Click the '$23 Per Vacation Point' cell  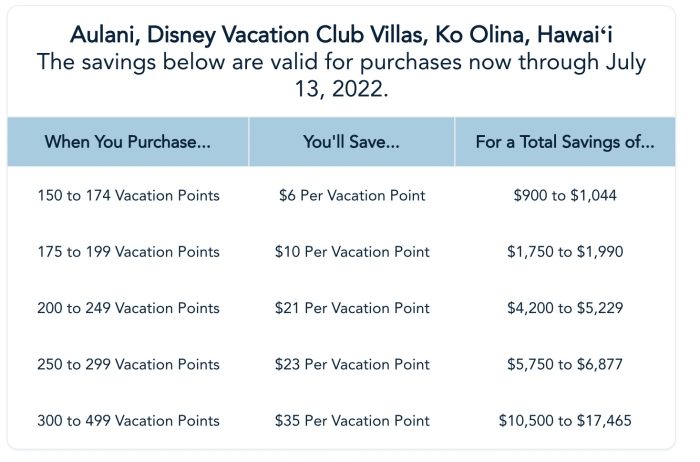(352, 364)
